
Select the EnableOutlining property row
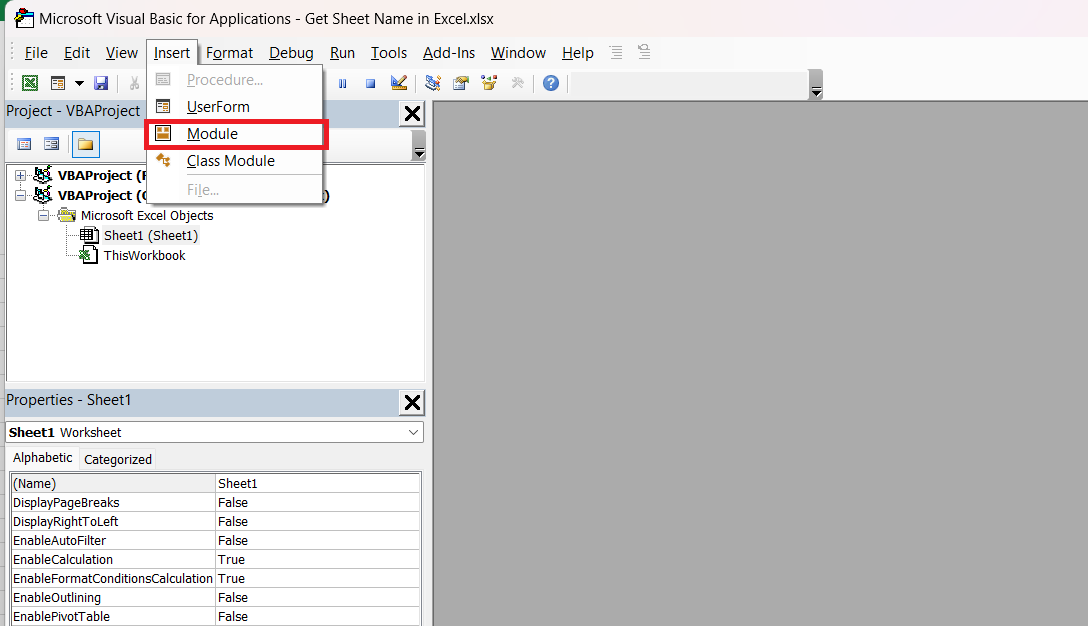(216, 598)
